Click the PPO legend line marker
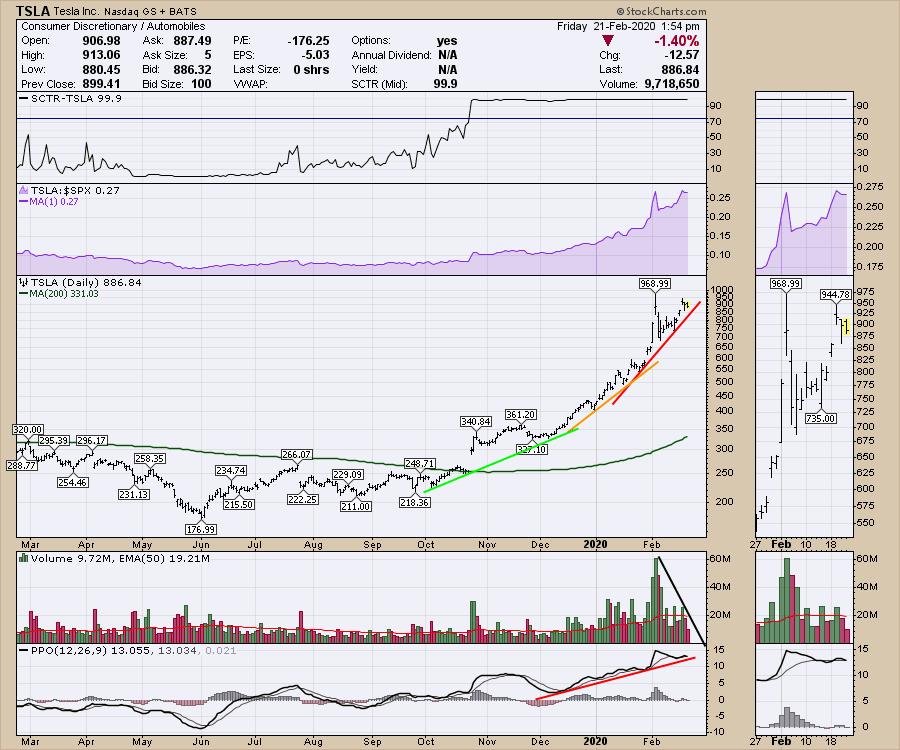The image size is (900, 750). (22, 651)
